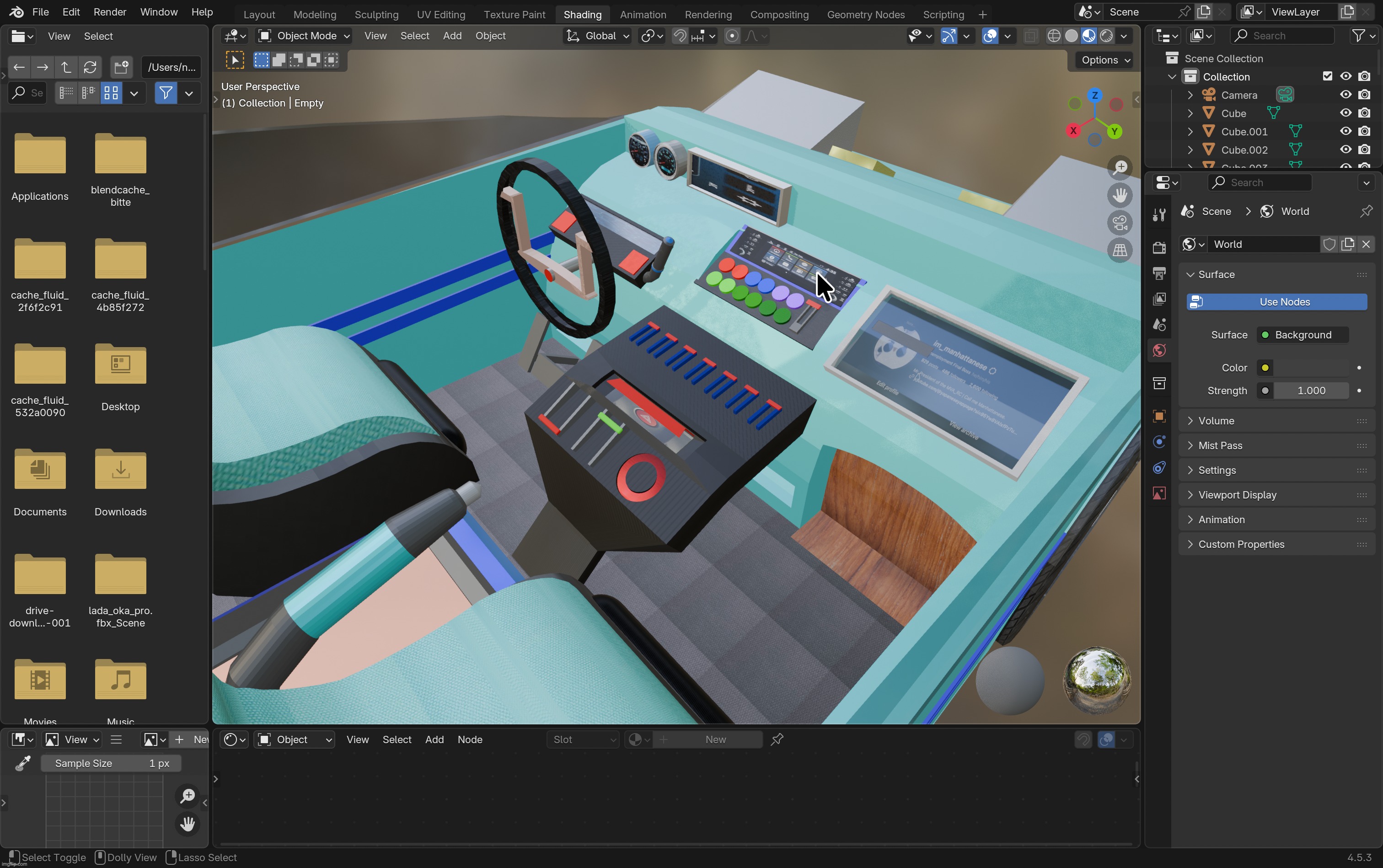Toggle X-ray mode in viewport header

1031,36
